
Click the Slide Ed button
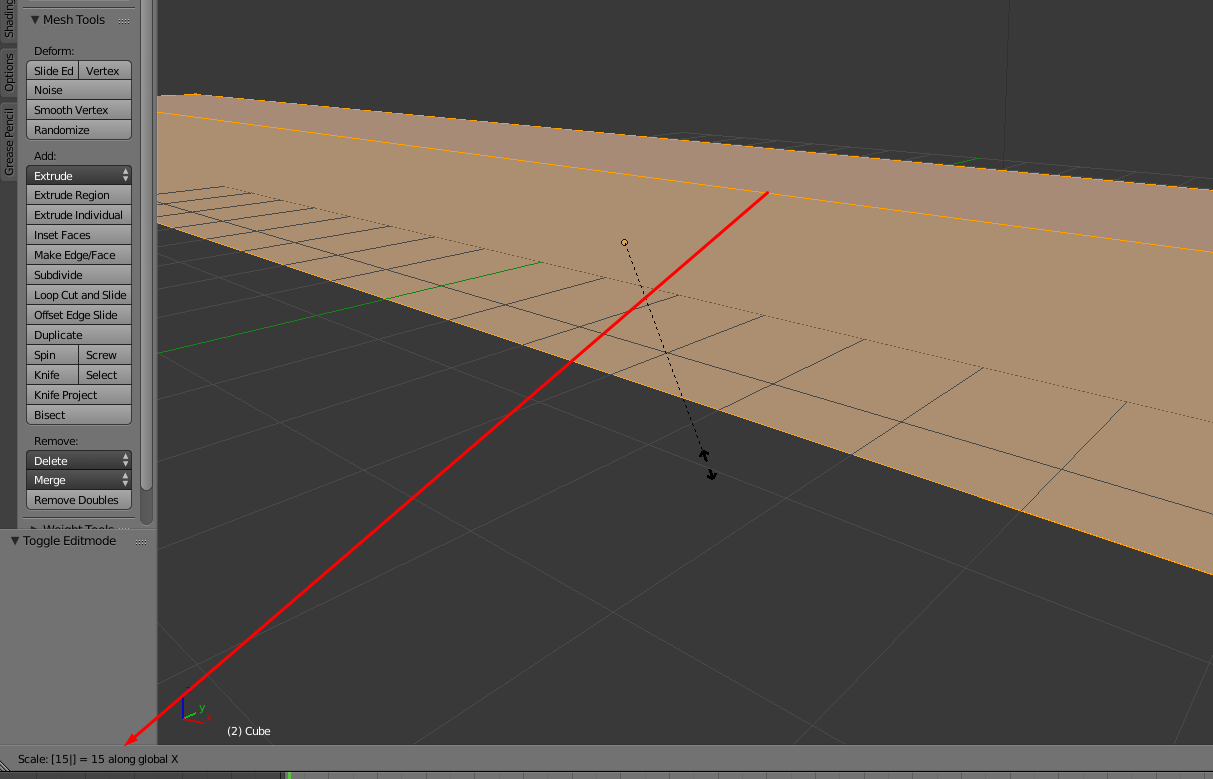coord(53,71)
